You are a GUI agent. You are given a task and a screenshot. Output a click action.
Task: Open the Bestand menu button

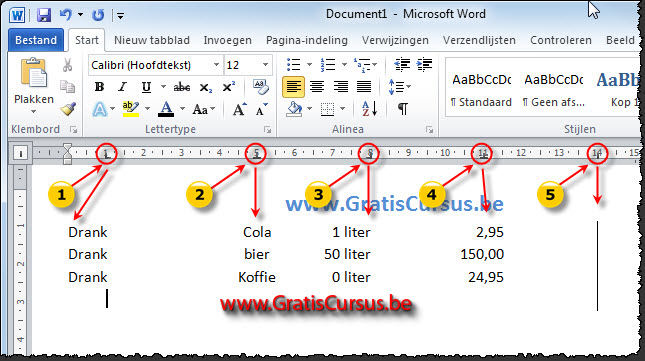(36, 40)
